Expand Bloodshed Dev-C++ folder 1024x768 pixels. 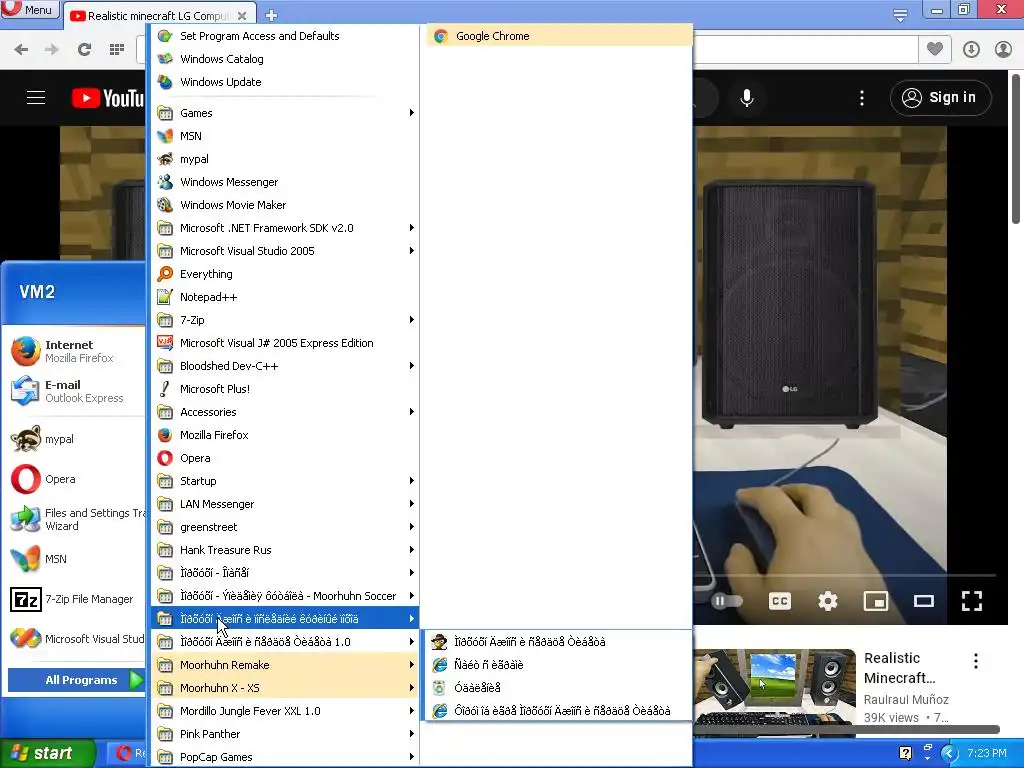[x=285, y=366]
